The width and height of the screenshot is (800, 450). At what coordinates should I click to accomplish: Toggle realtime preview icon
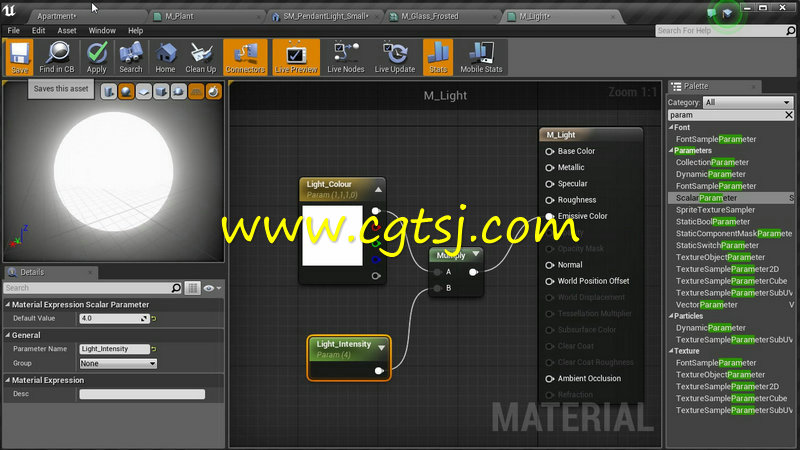[x=213, y=92]
